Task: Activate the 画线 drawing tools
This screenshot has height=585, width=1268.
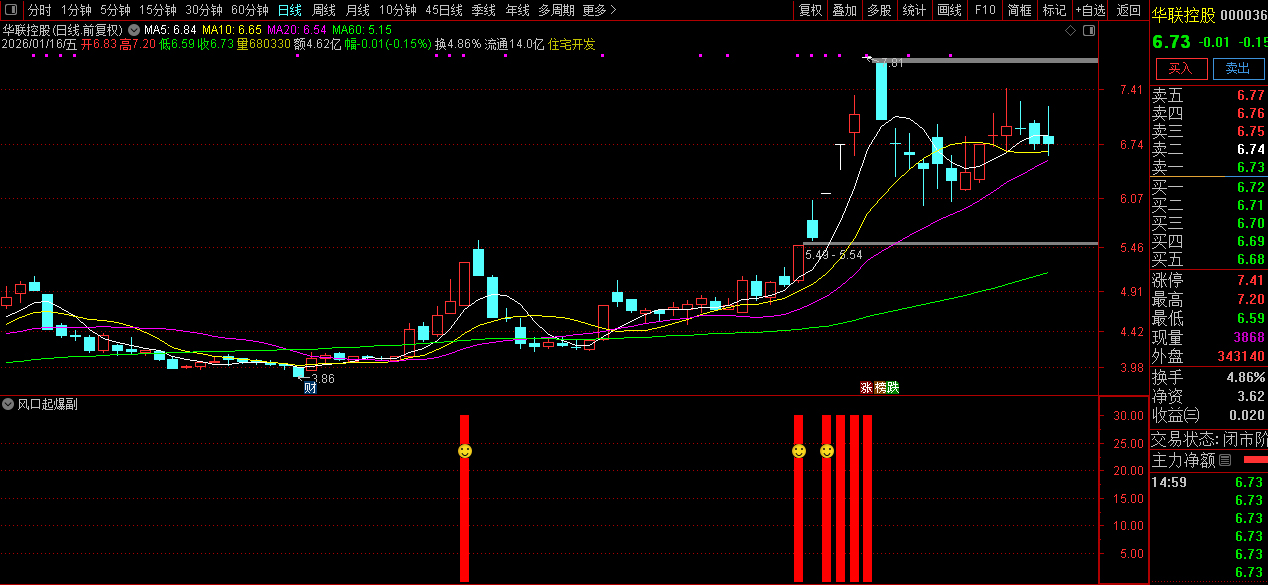Action: pos(949,10)
